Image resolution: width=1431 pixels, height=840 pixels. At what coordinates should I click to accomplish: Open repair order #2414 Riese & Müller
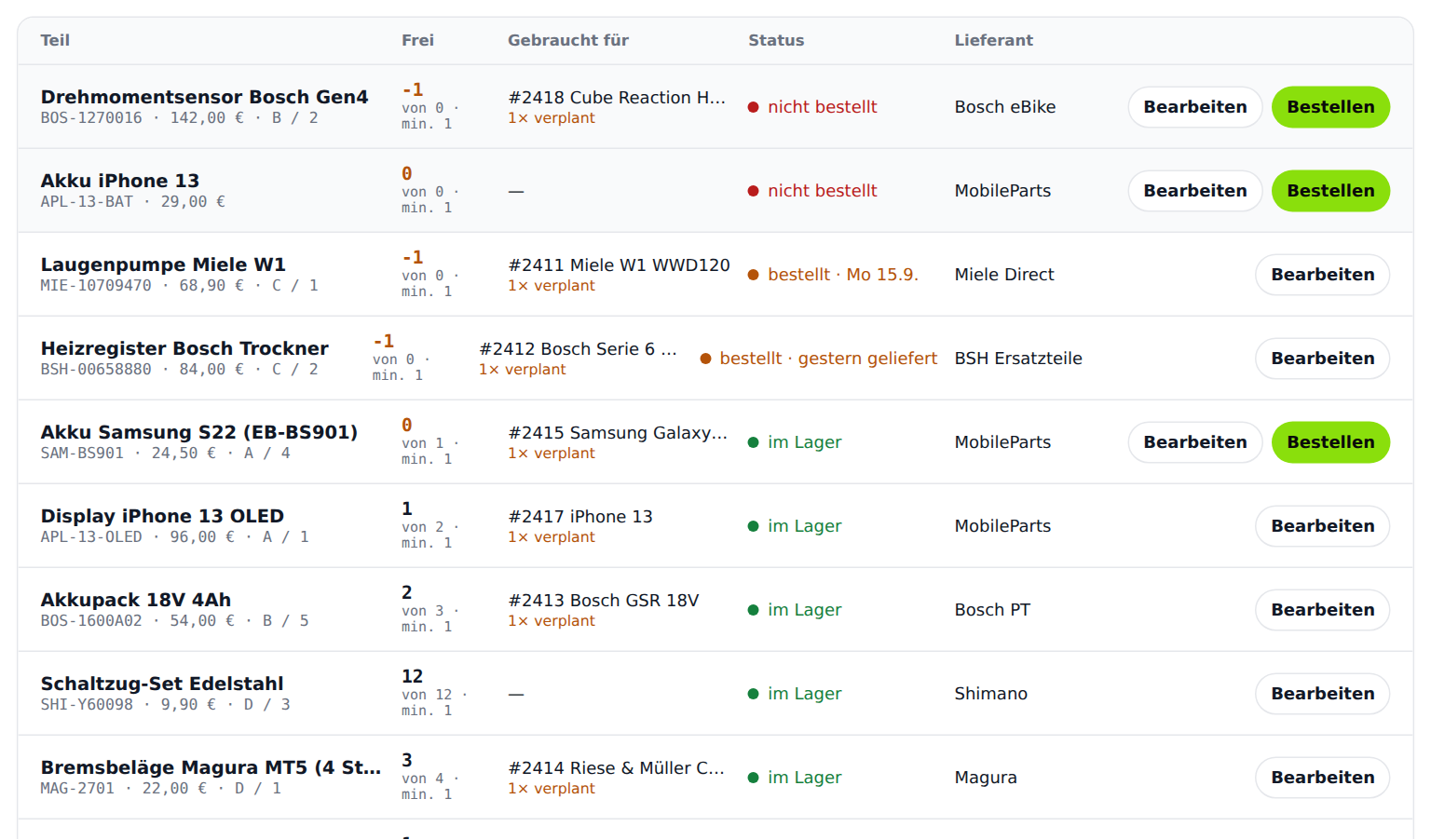(616, 768)
